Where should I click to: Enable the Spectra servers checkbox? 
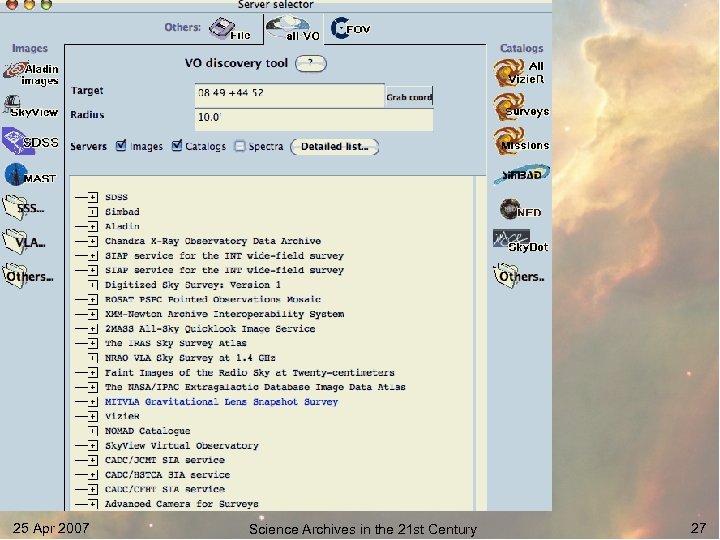(x=240, y=146)
